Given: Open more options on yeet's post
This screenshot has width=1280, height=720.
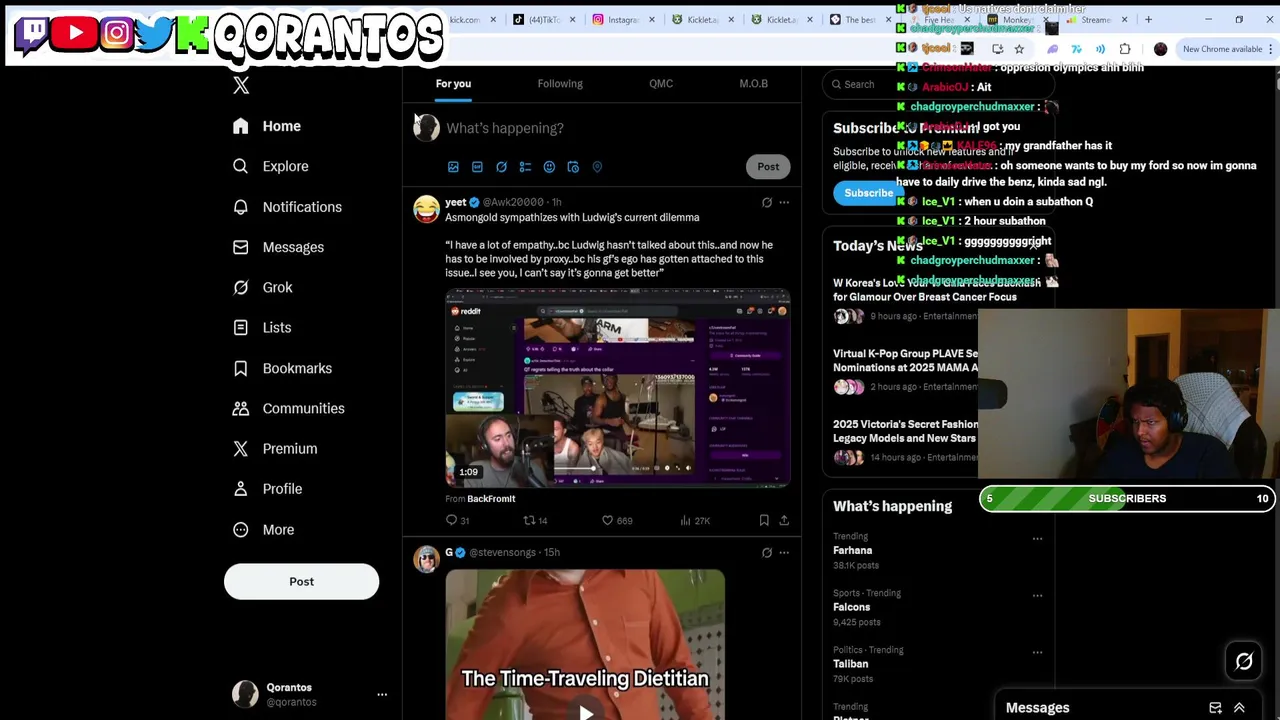Looking at the screenshot, I should 784,203.
